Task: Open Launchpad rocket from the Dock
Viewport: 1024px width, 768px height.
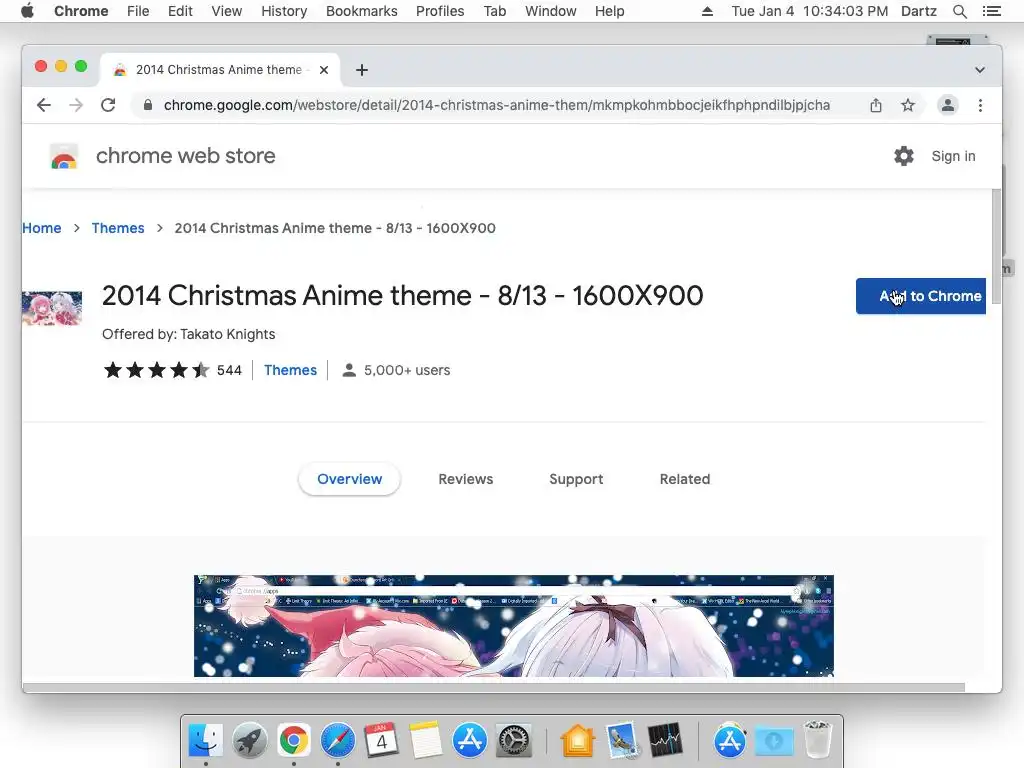Action: pos(249,741)
